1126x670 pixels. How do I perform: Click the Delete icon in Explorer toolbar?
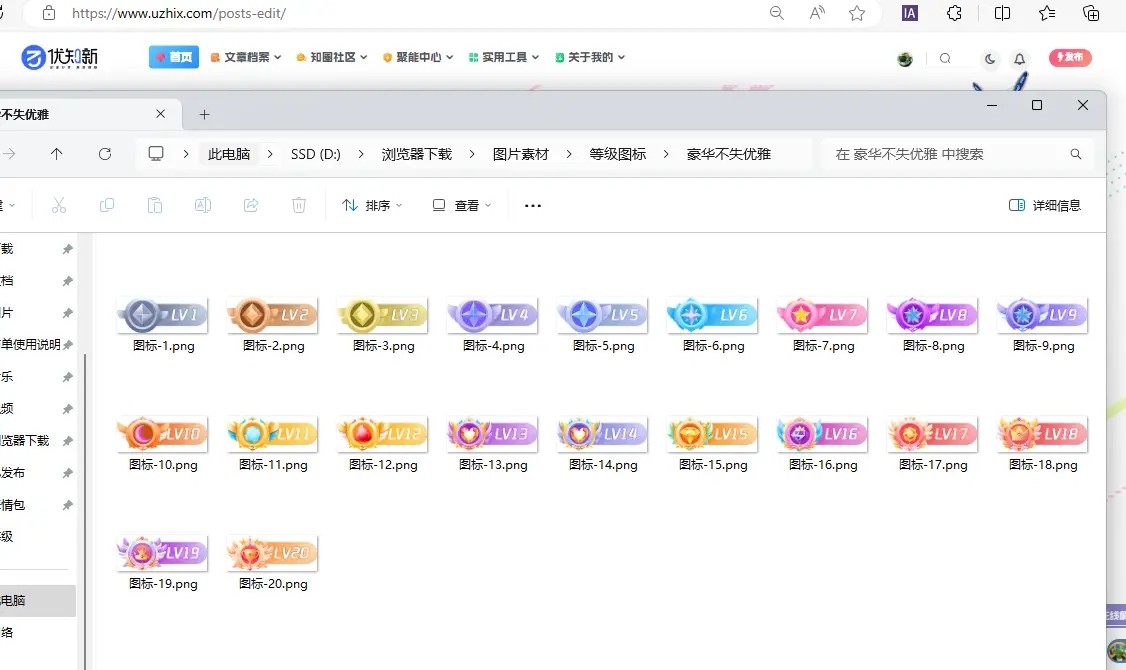(x=297, y=205)
